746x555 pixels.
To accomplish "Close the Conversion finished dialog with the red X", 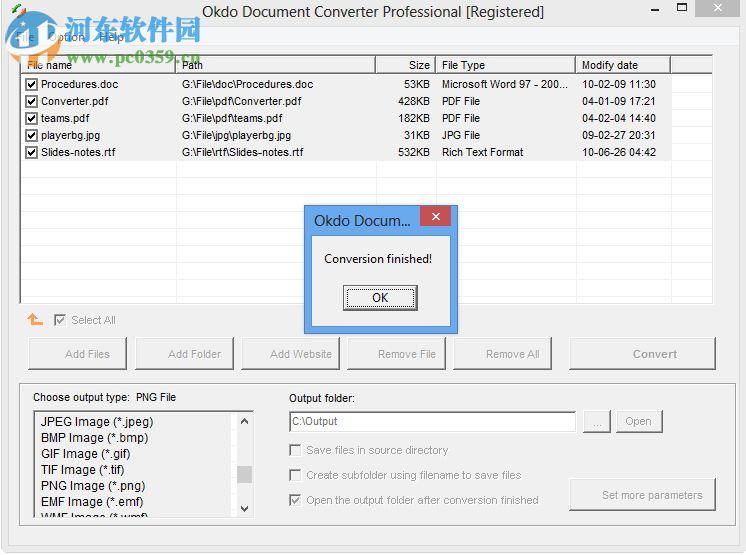I will click(435, 216).
